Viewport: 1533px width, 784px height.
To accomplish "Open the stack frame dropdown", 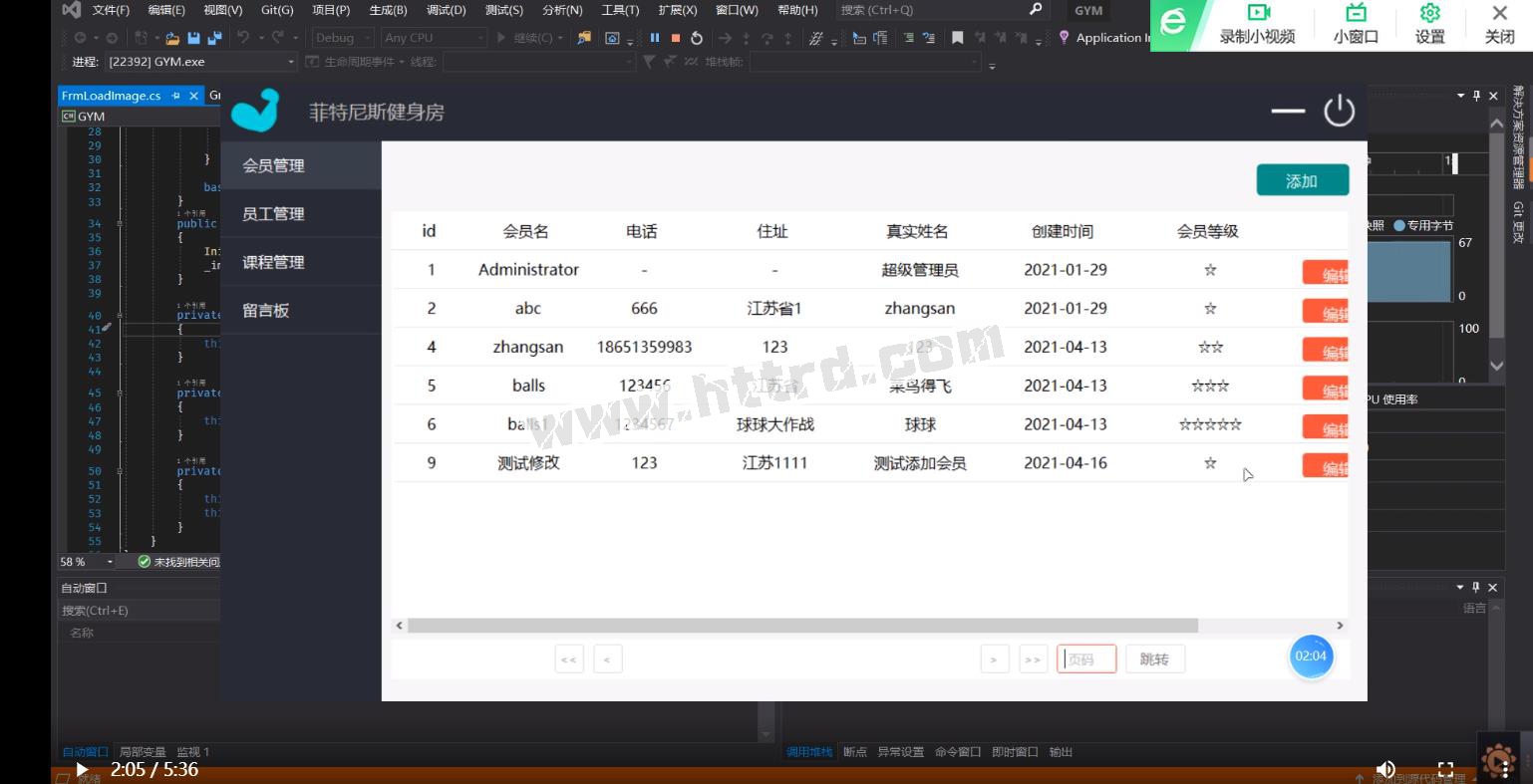I will click(x=865, y=62).
